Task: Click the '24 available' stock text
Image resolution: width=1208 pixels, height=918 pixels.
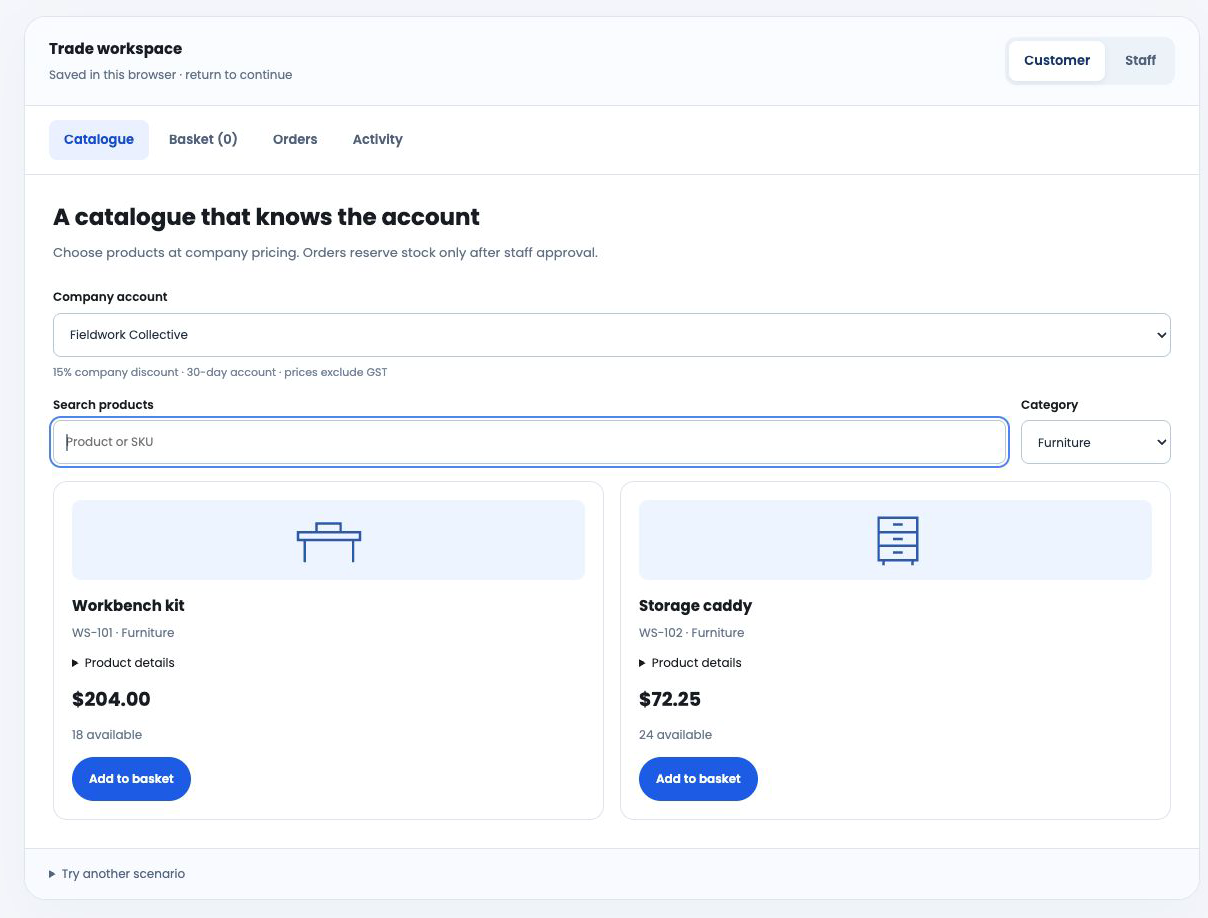Action: (675, 735)
